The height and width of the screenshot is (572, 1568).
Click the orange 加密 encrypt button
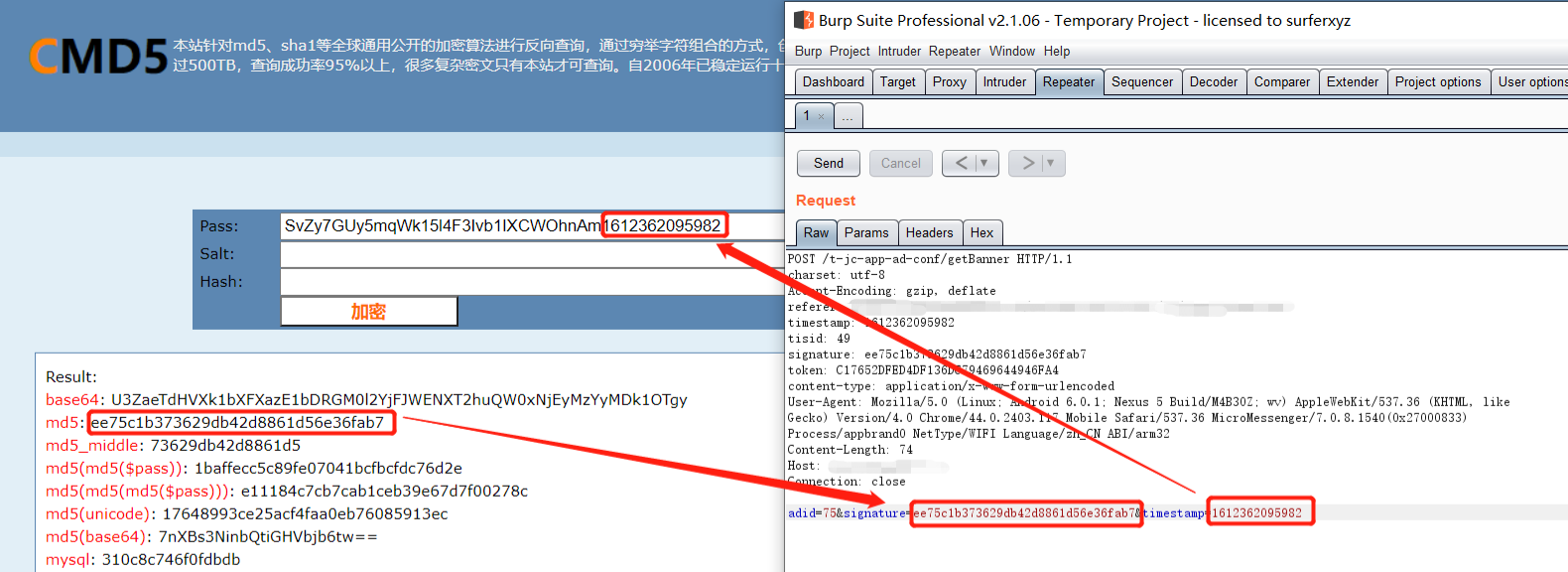click(369, 311)
